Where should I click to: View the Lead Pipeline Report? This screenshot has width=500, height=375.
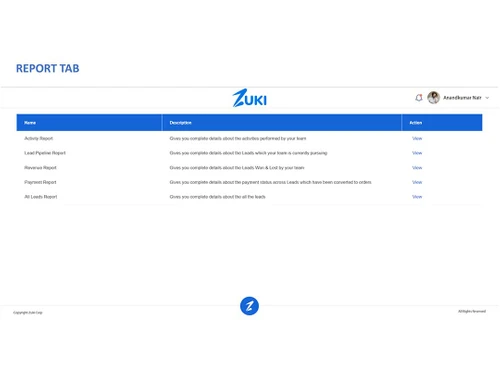tap(417, 153)
